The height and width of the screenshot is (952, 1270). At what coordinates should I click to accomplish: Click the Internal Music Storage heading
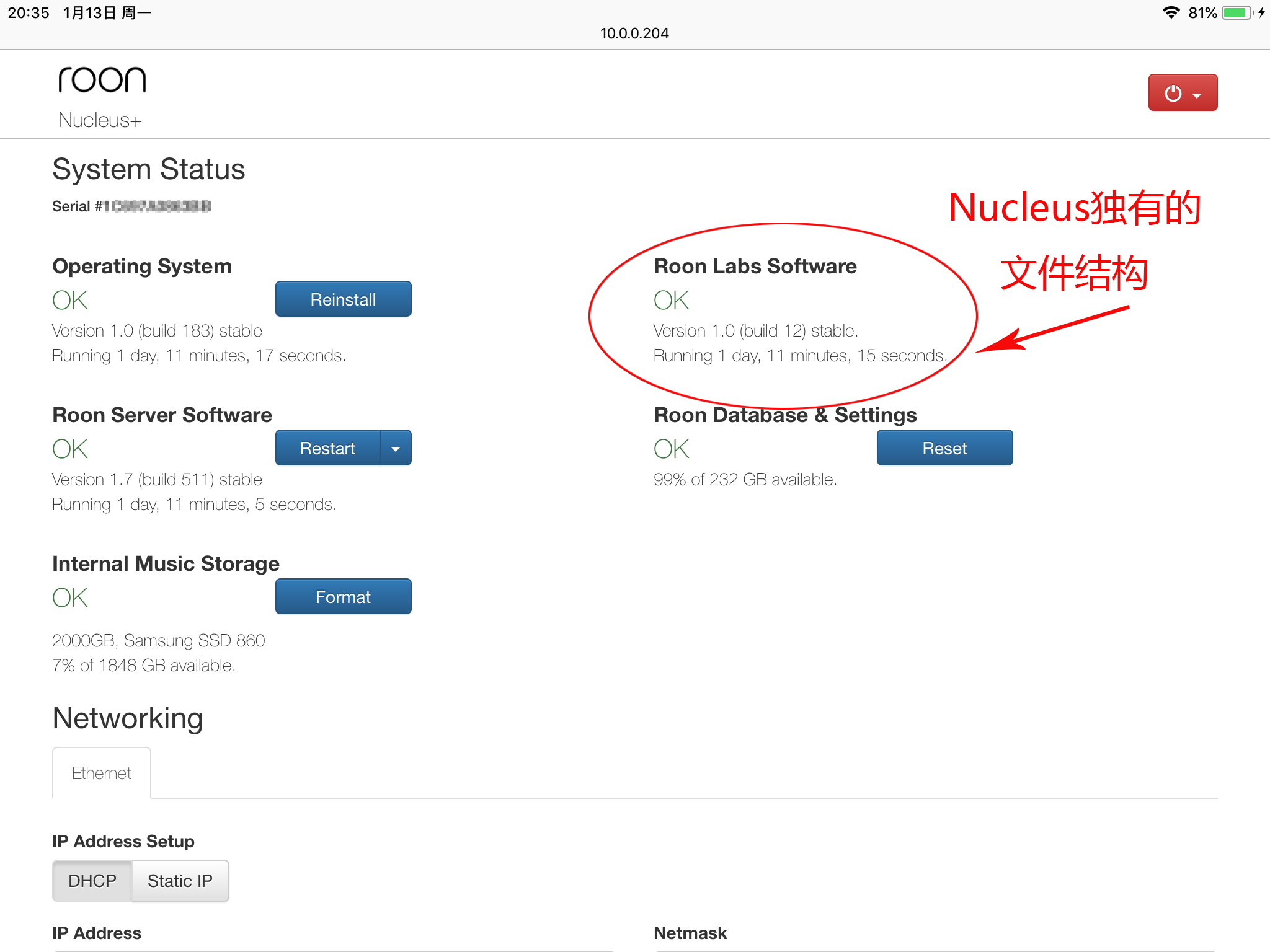pyautogui.click(x=166, y=563)
